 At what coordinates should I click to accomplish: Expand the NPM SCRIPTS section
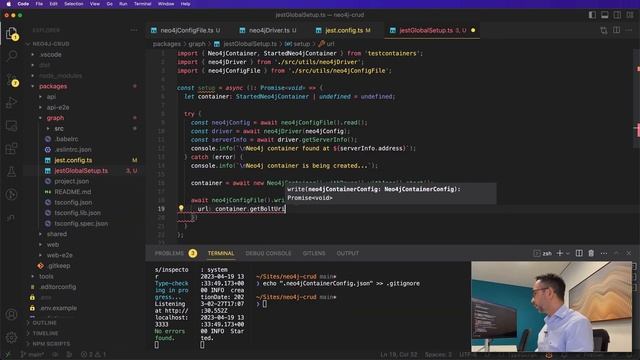(51, 344)
